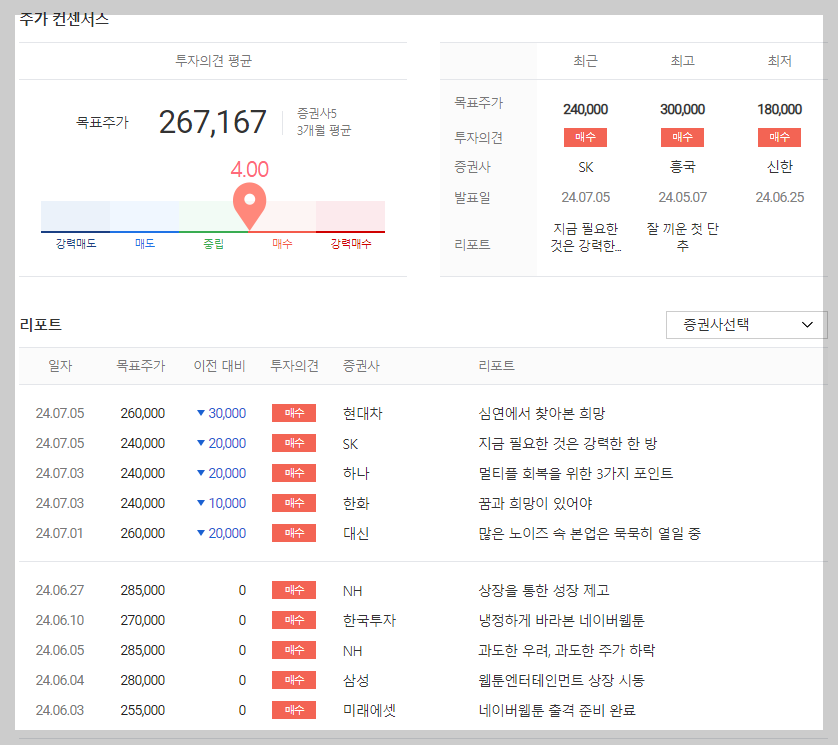Open the 증권사선택 dropdown
Image resolution: width=838 pixels, height=745 pixels.
coord(746,325)
